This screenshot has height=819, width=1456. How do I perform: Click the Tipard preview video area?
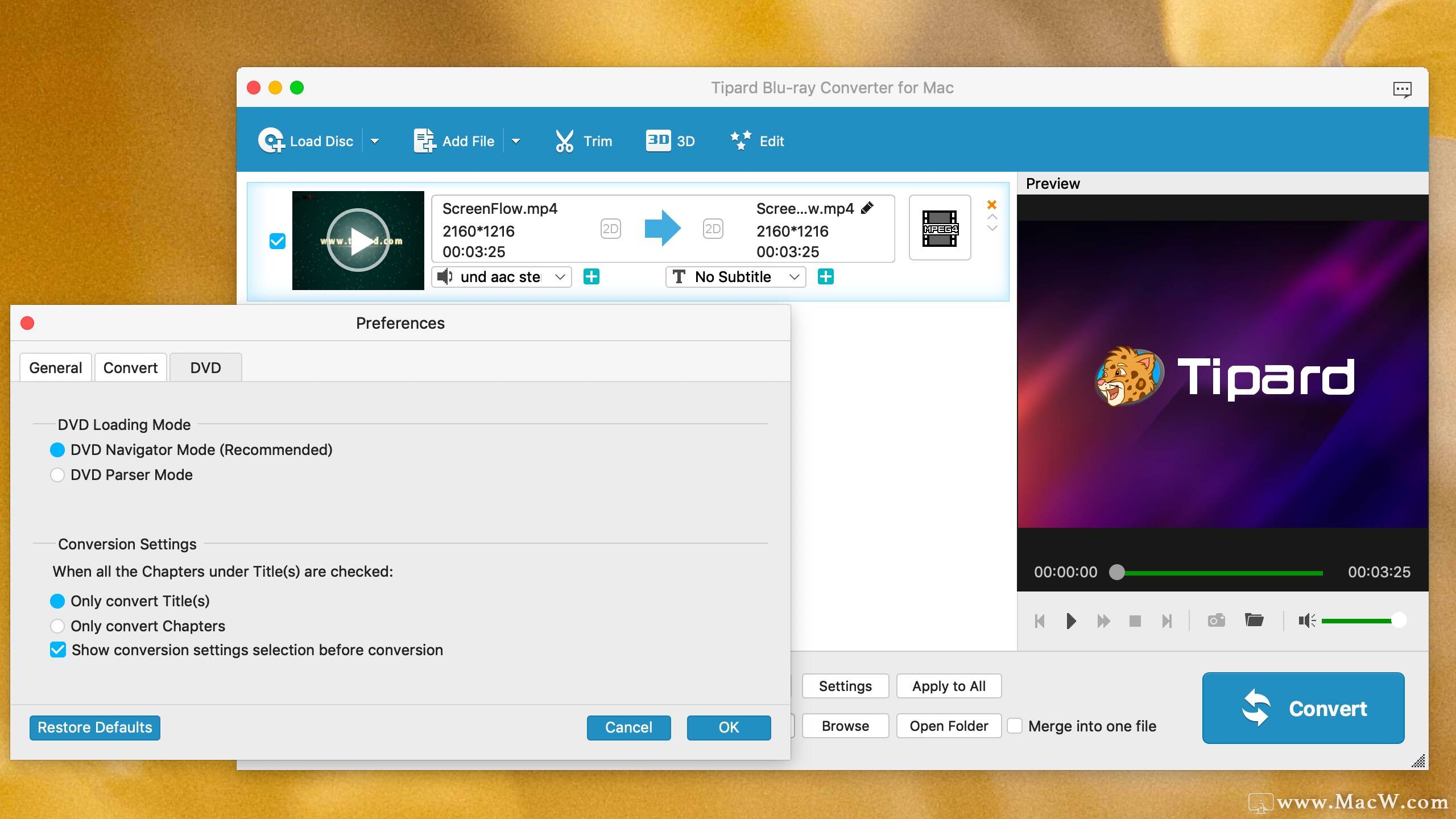[1223, 374]
